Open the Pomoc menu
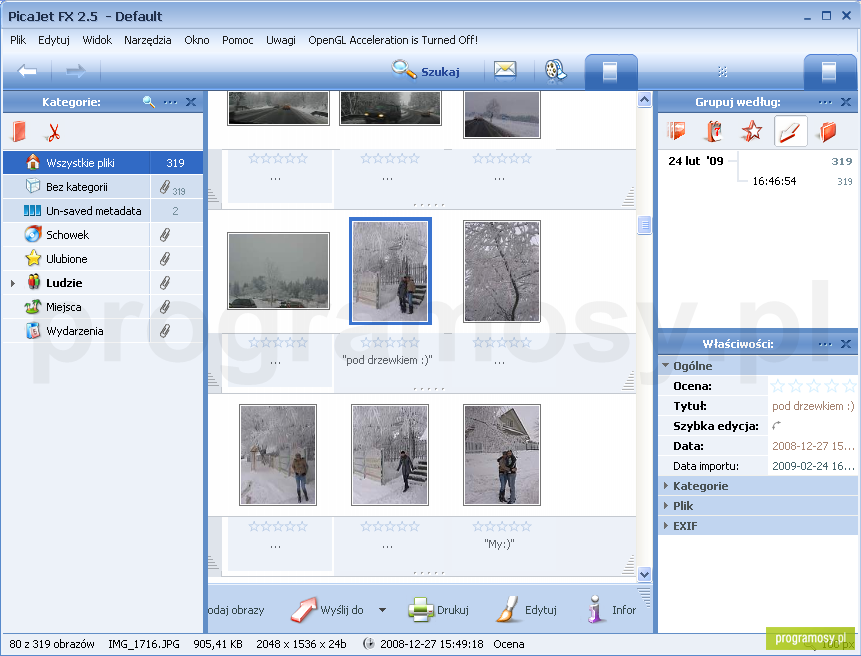The width and height of the screenshot is (861, 656). [x=238, y=40]
